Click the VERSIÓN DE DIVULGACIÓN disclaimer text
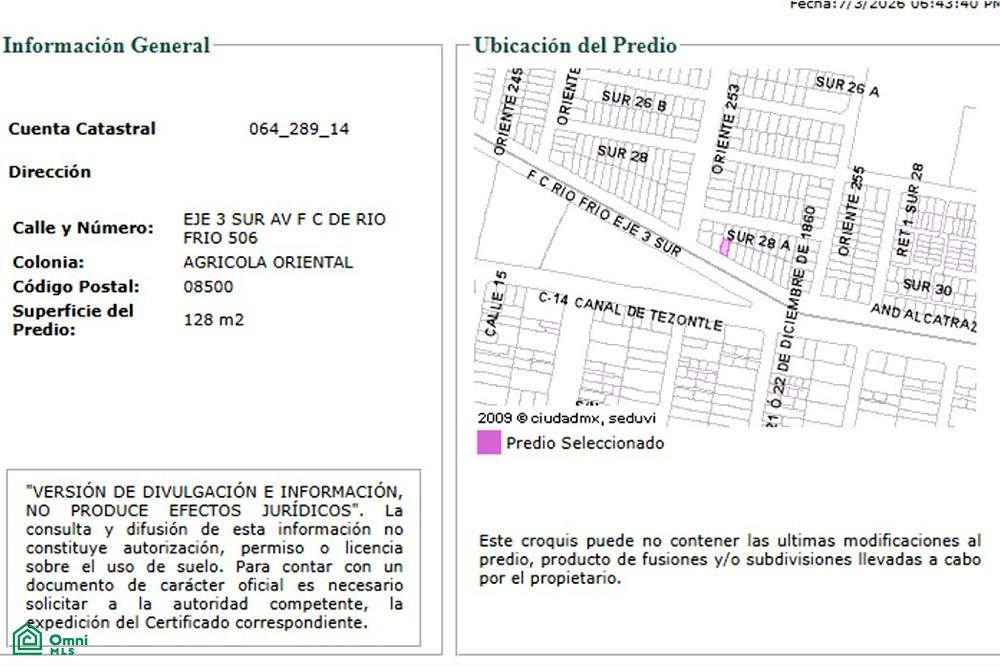Image resolution: width=1000 pixels, height=667 pixels. (214, 557)
